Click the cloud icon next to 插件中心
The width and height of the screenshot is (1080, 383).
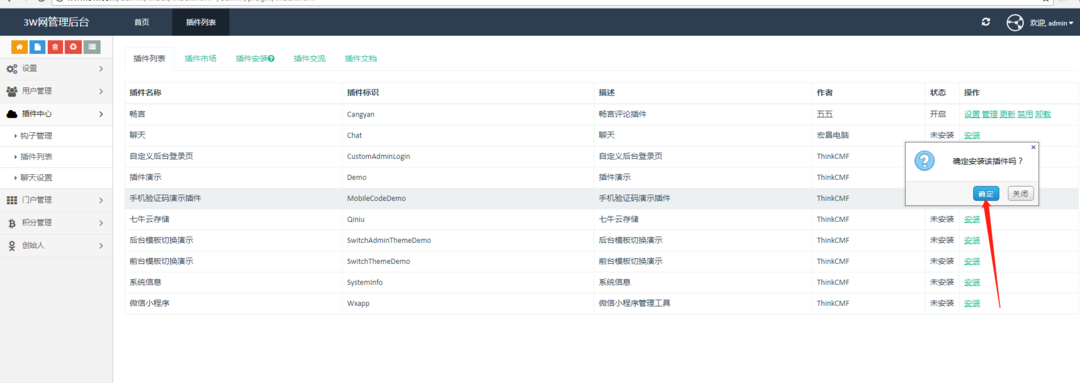pyautogui.click(x=12, y=114)
